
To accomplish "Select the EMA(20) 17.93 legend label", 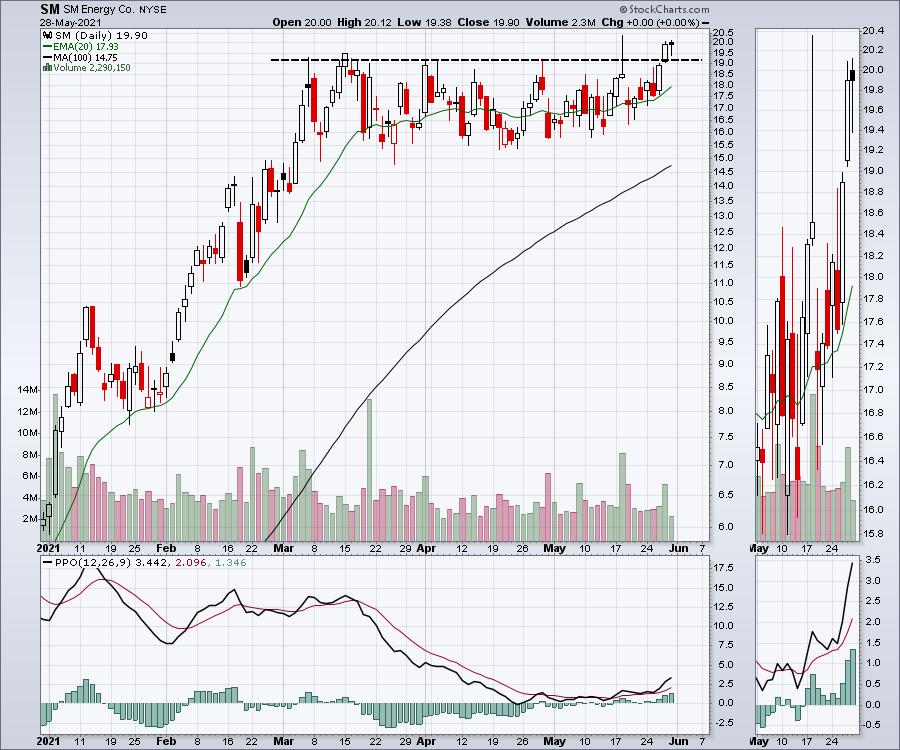I will 84,46.
